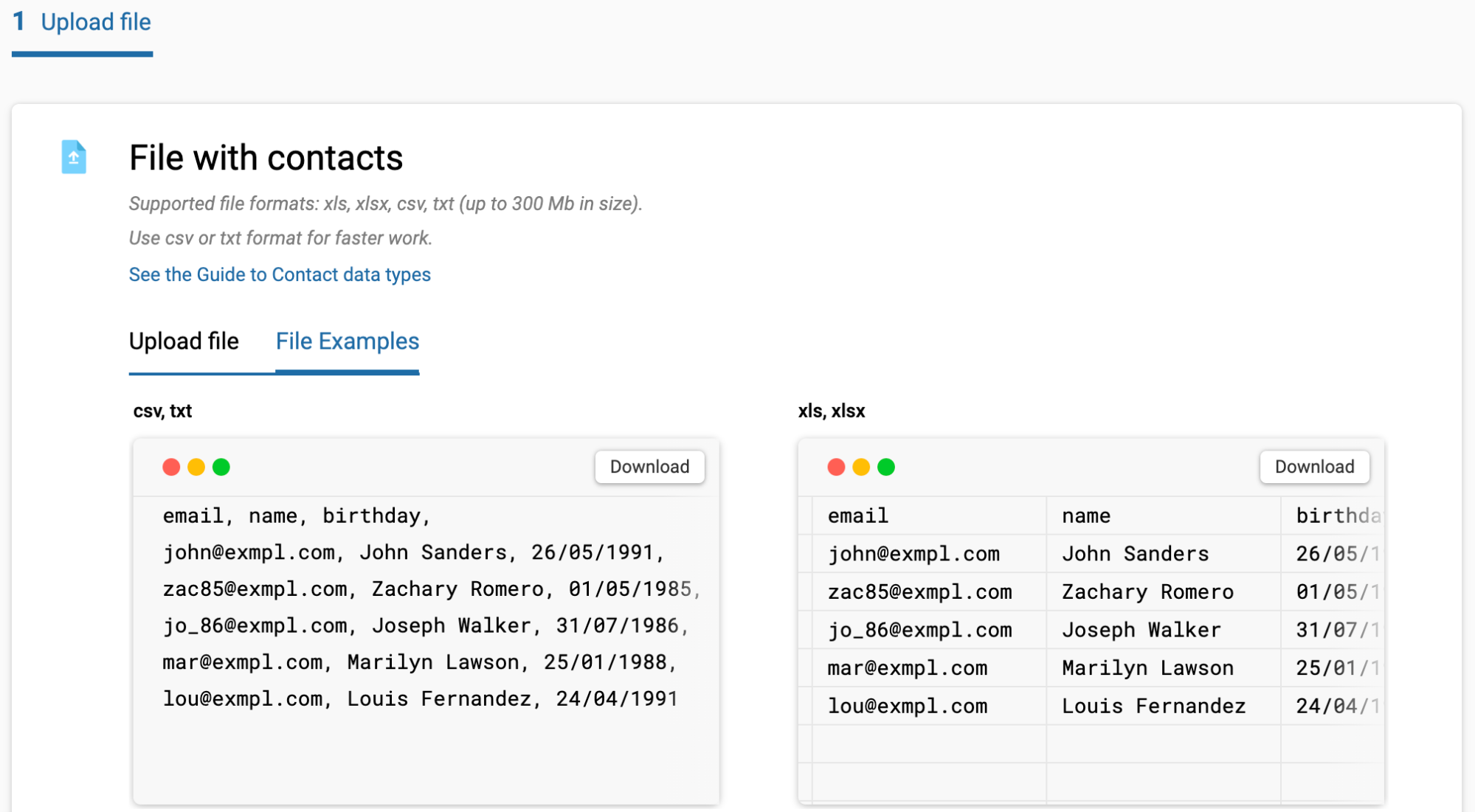
Task: Click the john@exmpl.com spreadsheet cell
Action: click(928, 554)
